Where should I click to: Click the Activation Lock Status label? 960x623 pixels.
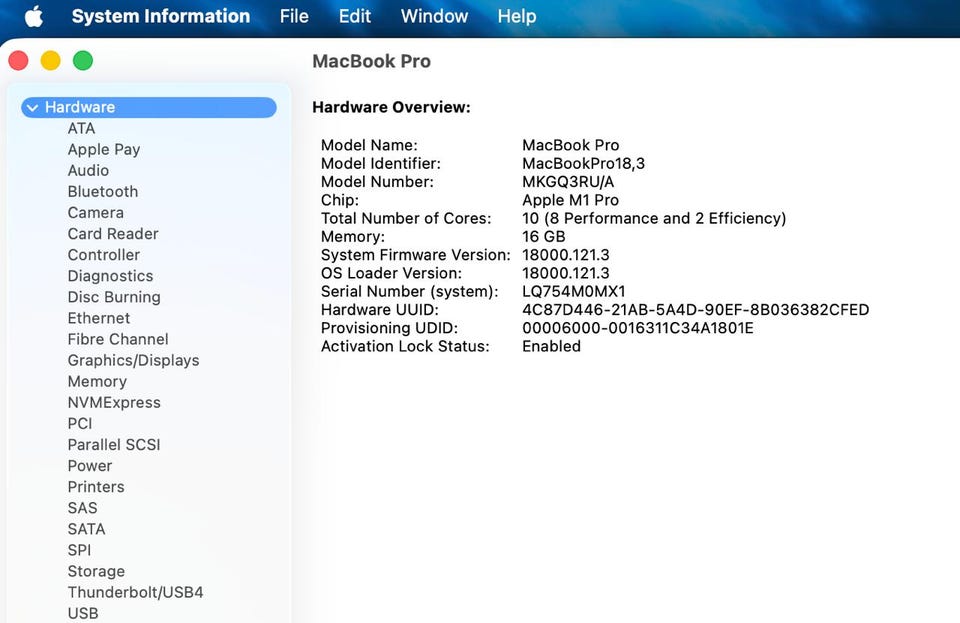tap(405, 346)
